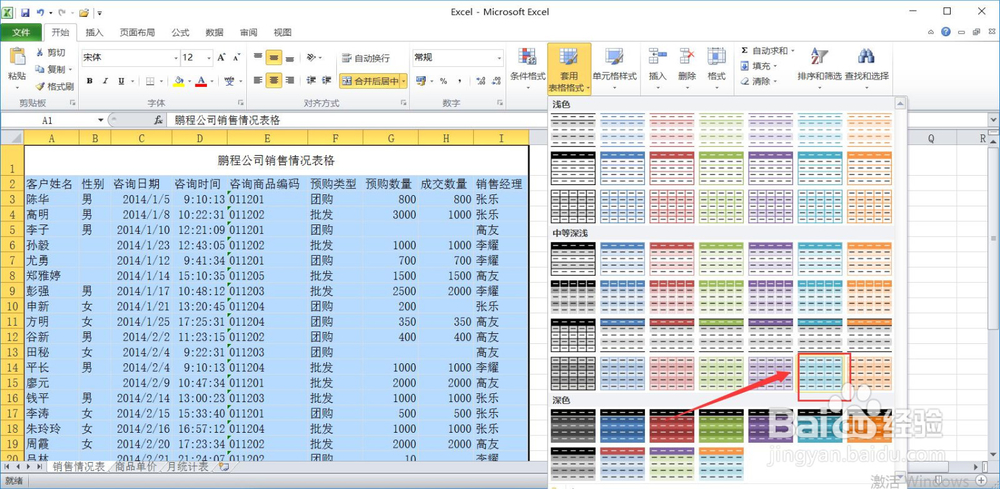Viewport: 1000px width, 489px height.
Task: Toggle Bold formatting
Action: [x=90, y=81]
